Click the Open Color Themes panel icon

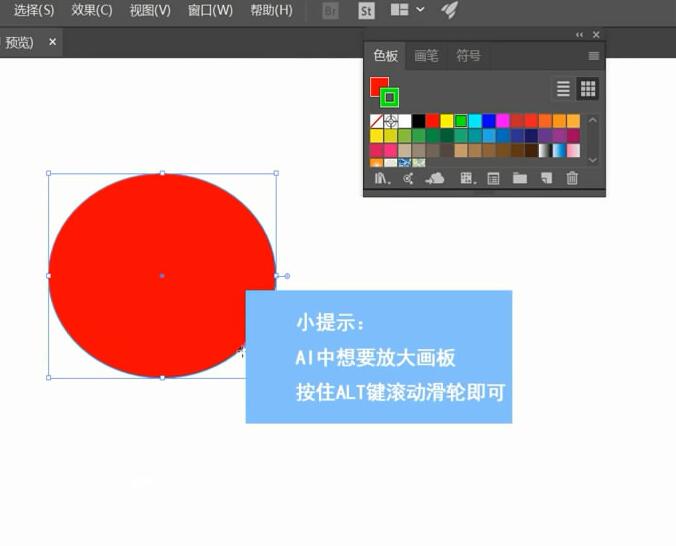point(408,178)
